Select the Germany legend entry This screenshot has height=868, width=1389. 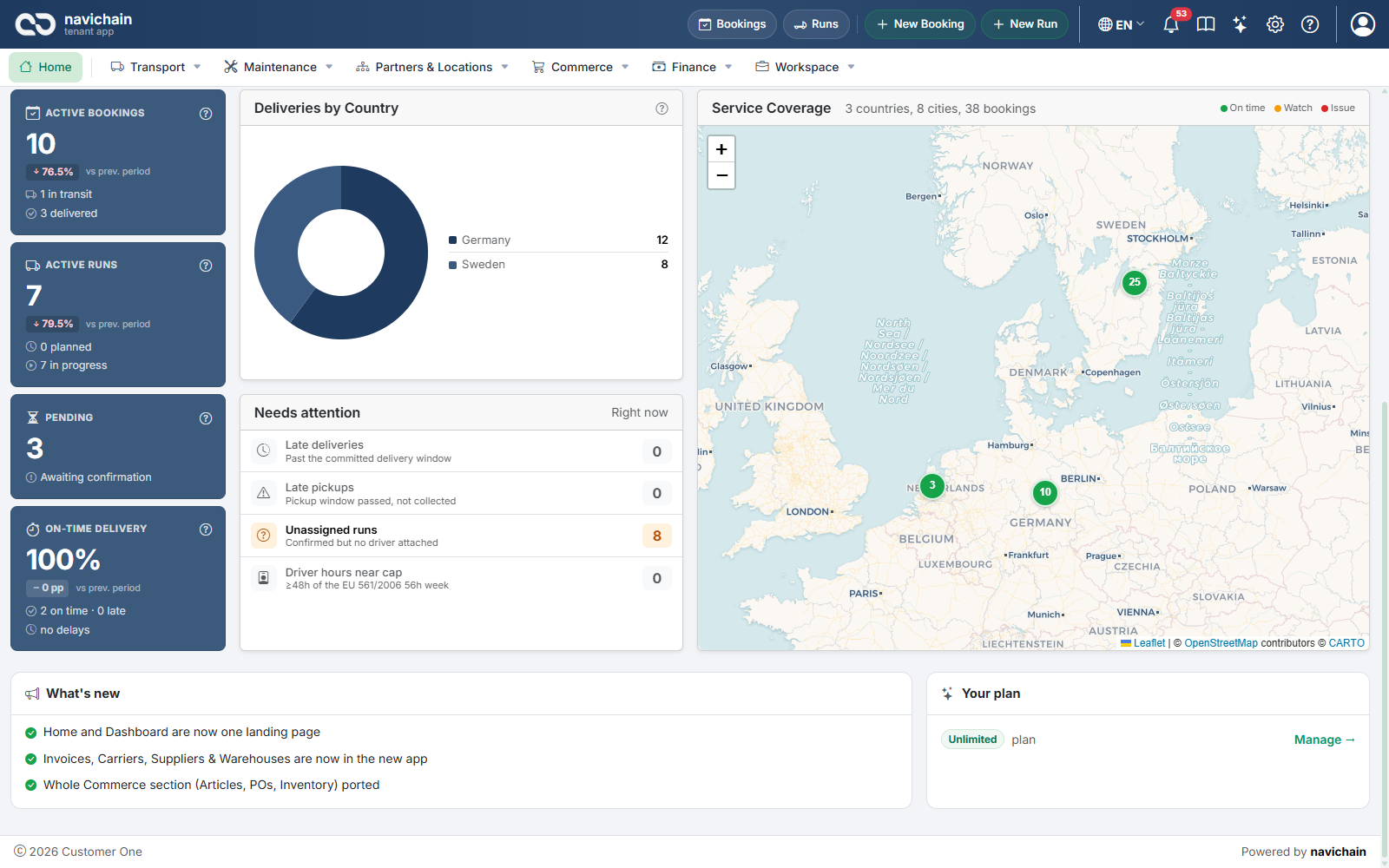coord(558,240)
